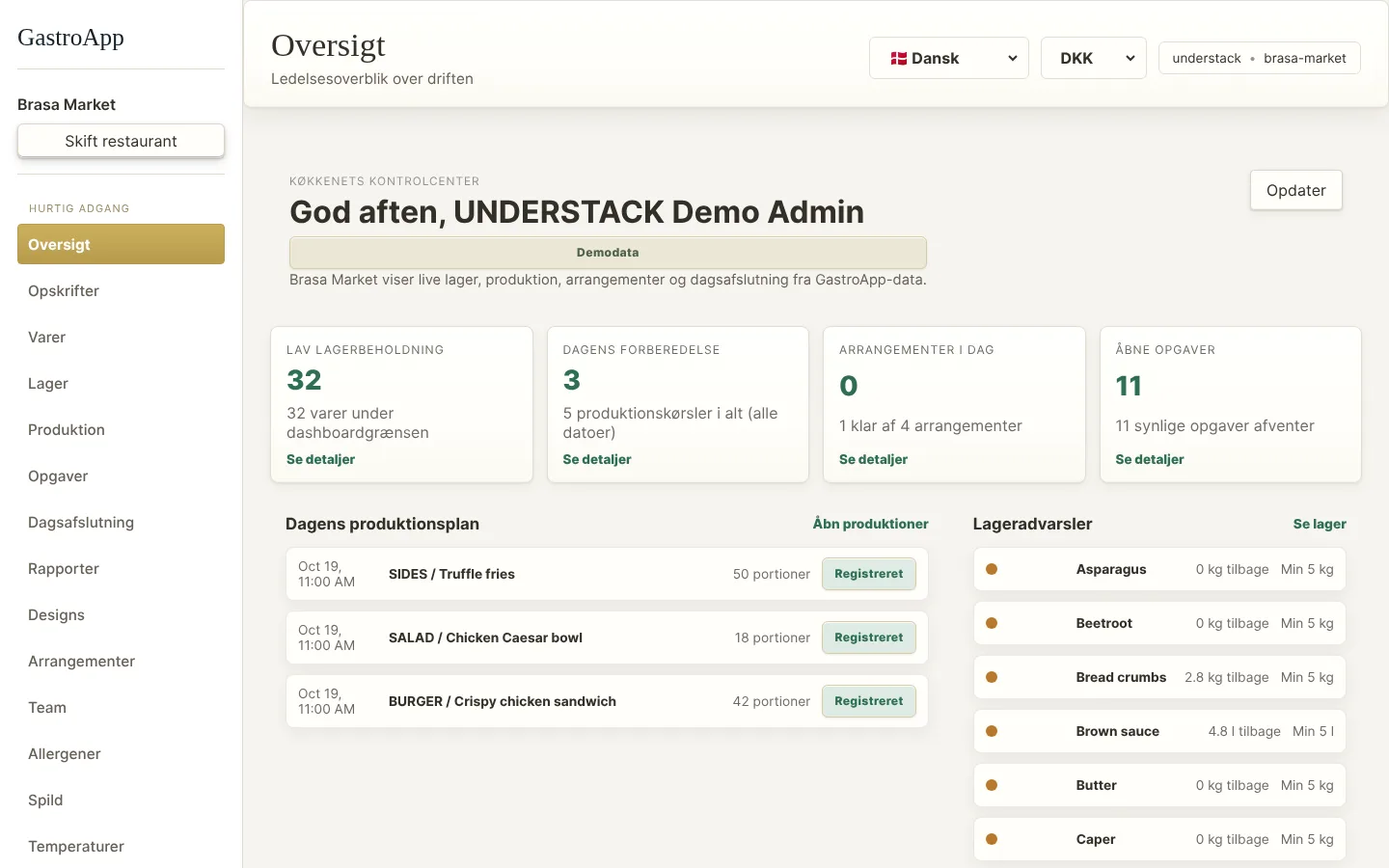Image resolution: width=1389 pixels, height=868 pixels.
Task: Select the SALAD / Chicken Caesar bowl row
Action: coord(607,637)
